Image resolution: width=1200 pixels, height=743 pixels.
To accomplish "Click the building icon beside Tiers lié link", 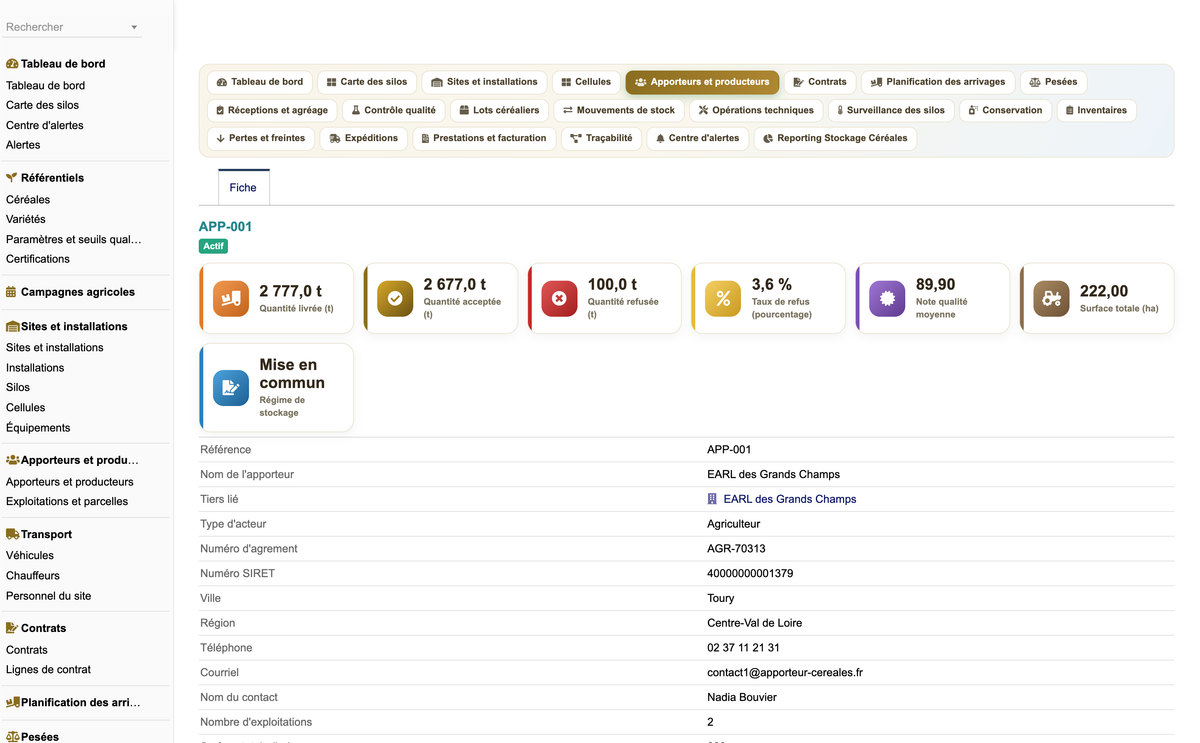I will click(x=712, y=499).
